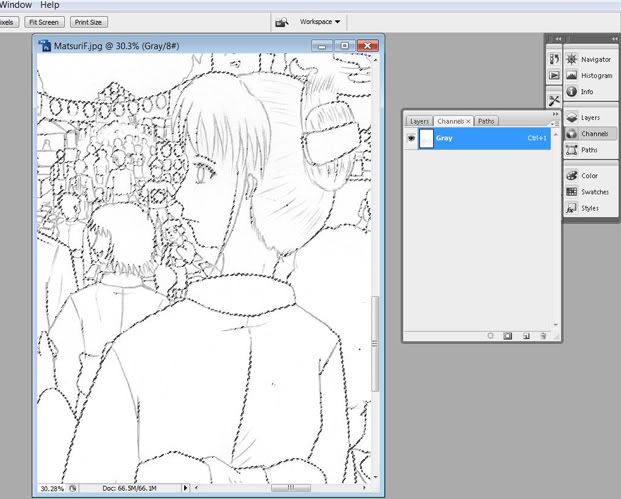Click the Channels icon in the dock
Image resolution: width=621 pixels, height=499 pixels.
(x=571, y=134)
